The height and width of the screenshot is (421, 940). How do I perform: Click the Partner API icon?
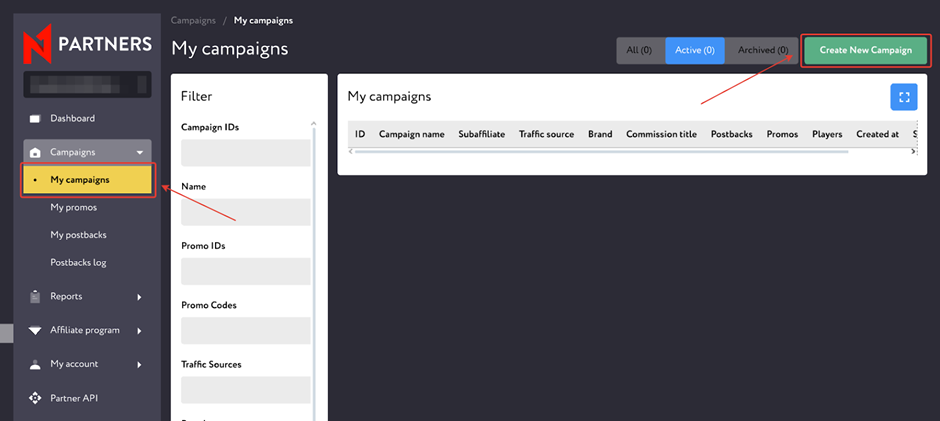coord(35,399)
